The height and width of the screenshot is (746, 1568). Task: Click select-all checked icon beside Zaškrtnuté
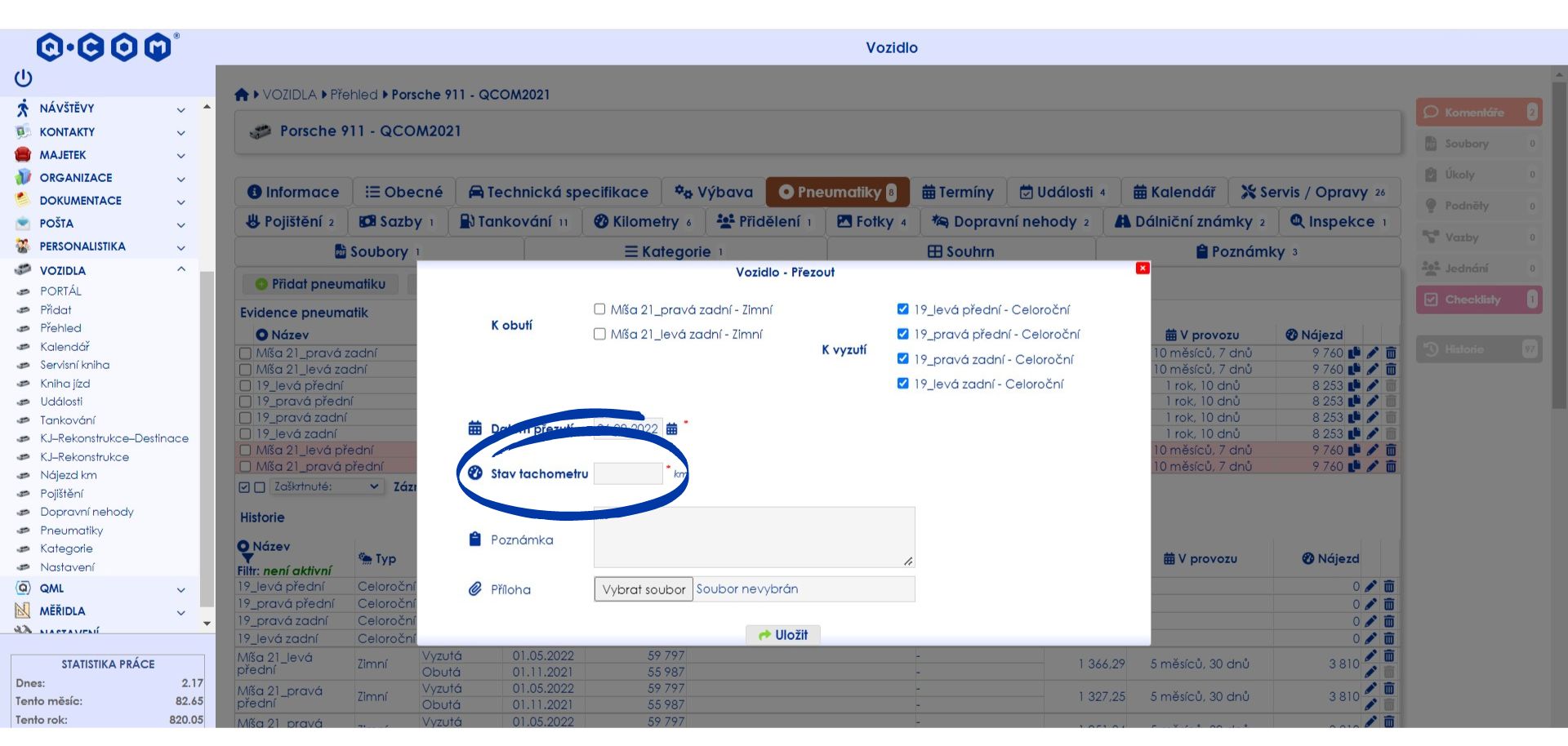[244, 487]
